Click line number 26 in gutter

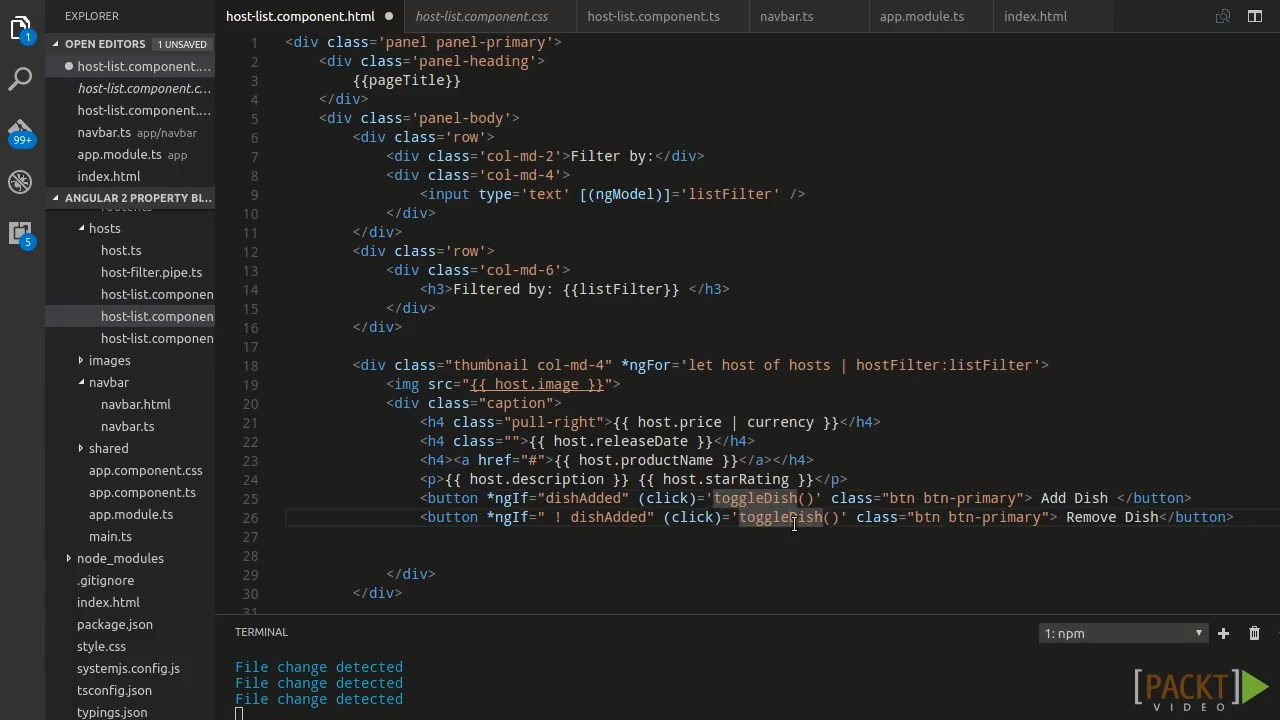pos(250,517)
